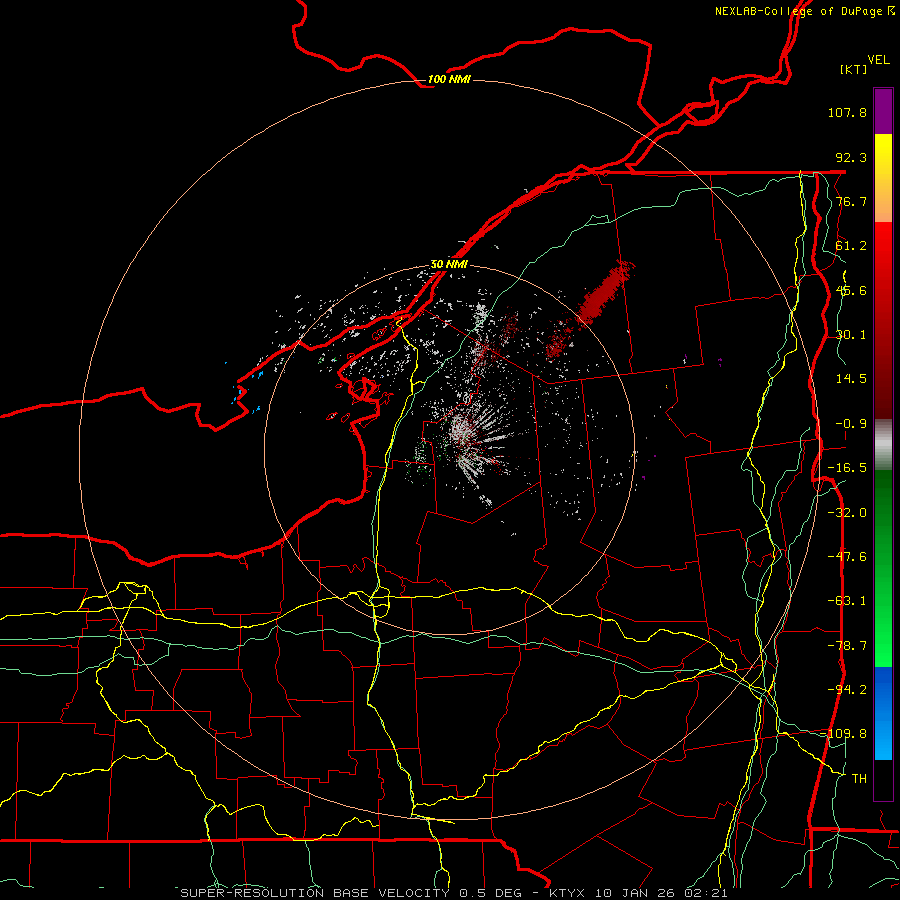Click the 14.5 velocity scale value
Screen dimensions: 900x900
(x=851, y=379)
